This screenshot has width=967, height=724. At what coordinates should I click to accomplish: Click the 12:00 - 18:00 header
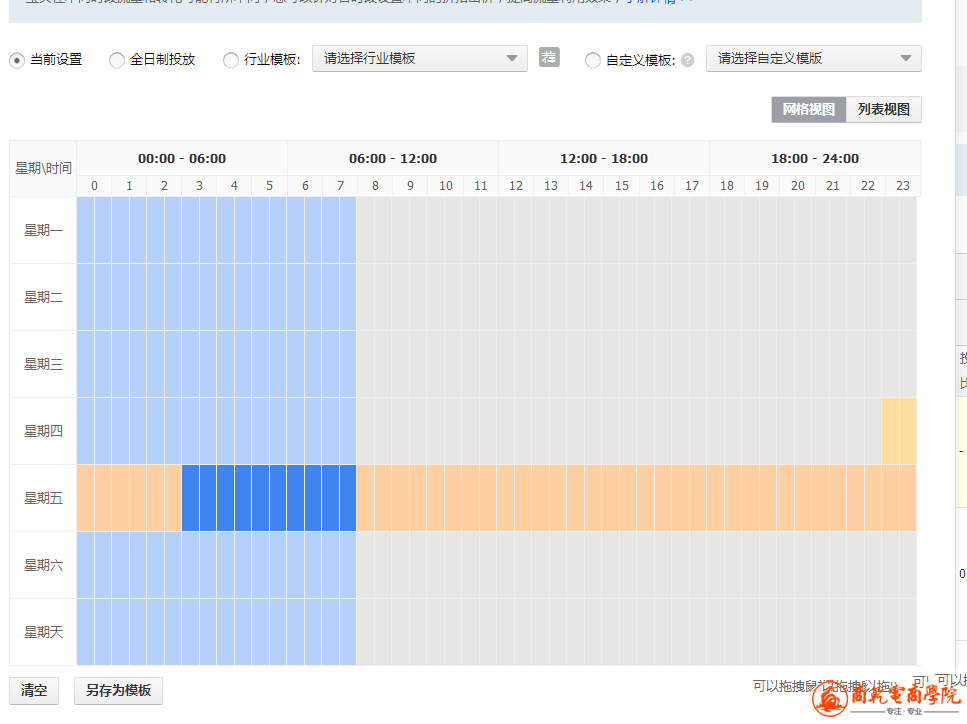point(604,158)
